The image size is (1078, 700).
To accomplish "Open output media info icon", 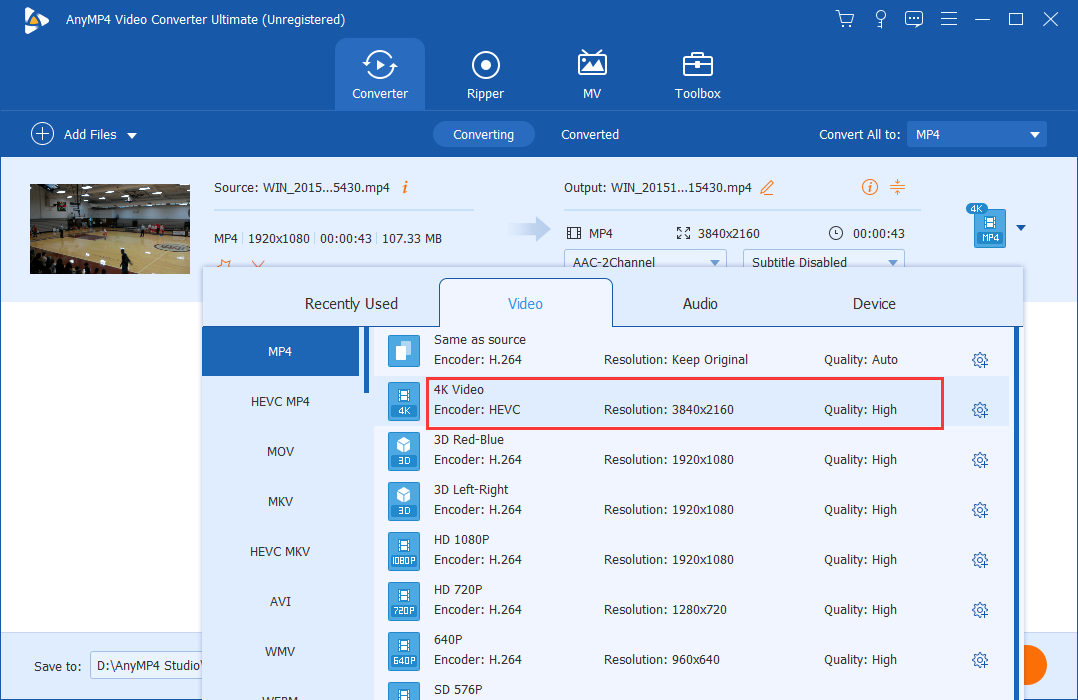I will [870, 187].
